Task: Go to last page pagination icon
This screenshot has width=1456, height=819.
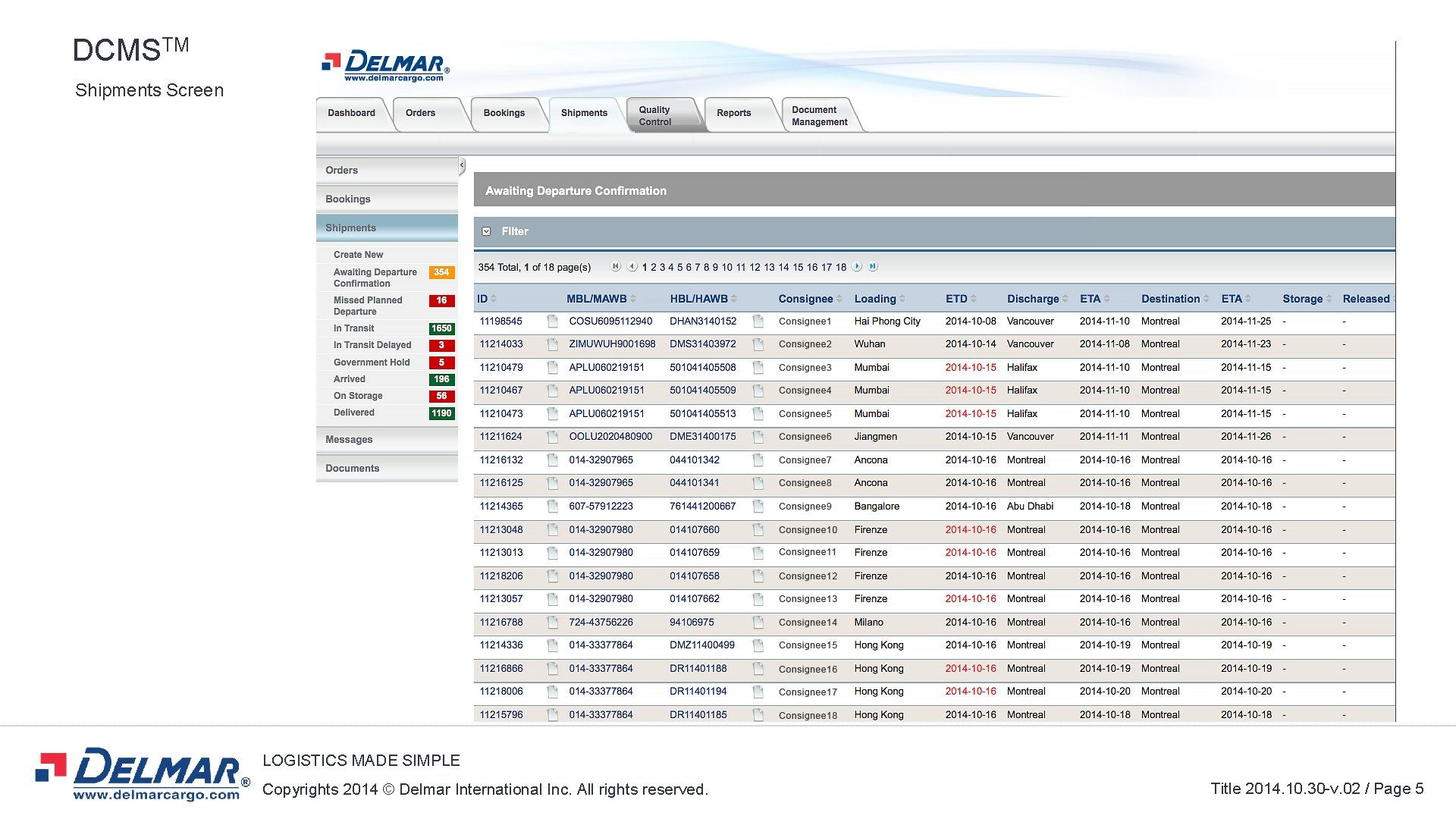Action: click(x=873, y=266)
